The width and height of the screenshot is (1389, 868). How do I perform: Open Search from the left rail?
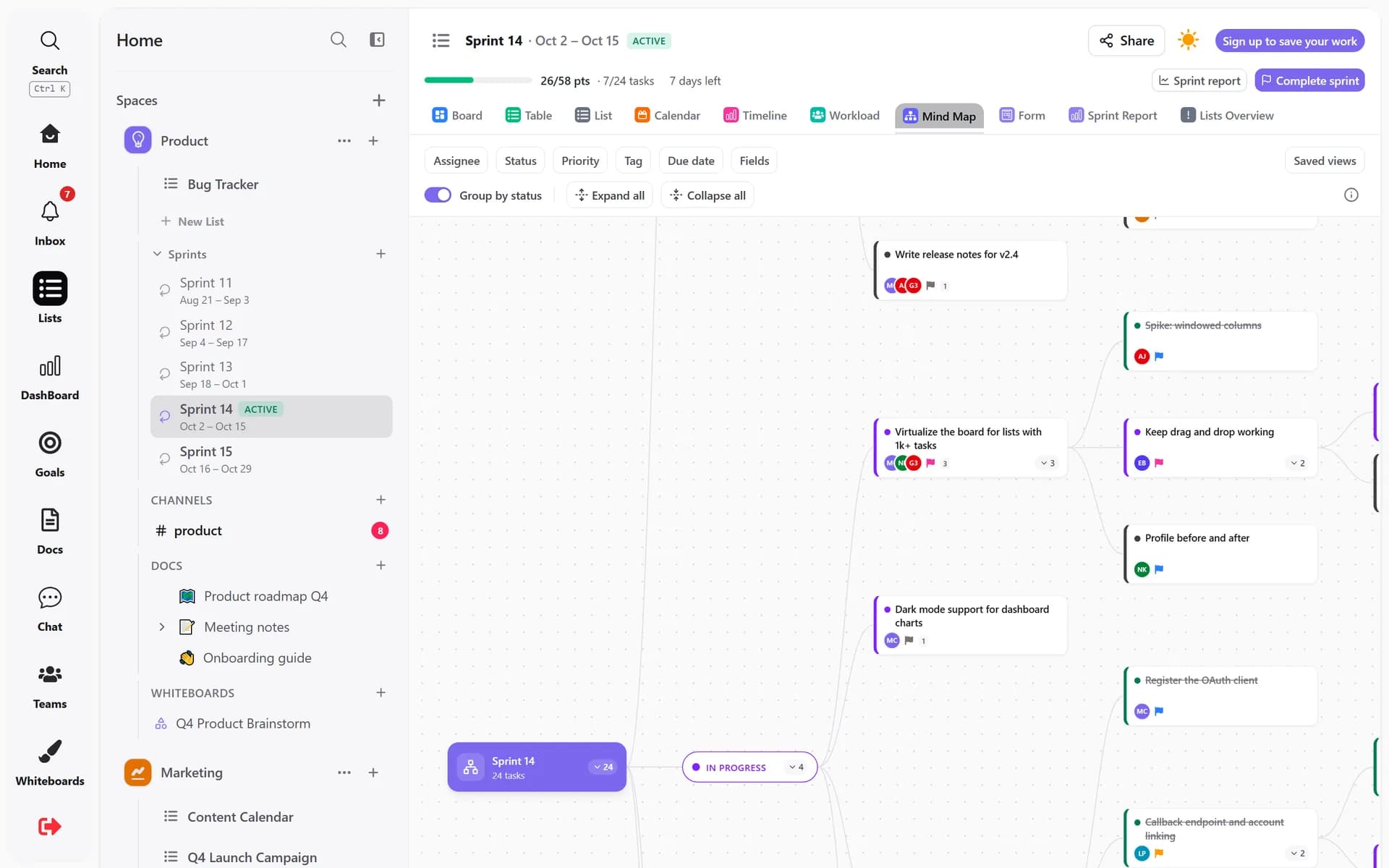click(49, 61)
